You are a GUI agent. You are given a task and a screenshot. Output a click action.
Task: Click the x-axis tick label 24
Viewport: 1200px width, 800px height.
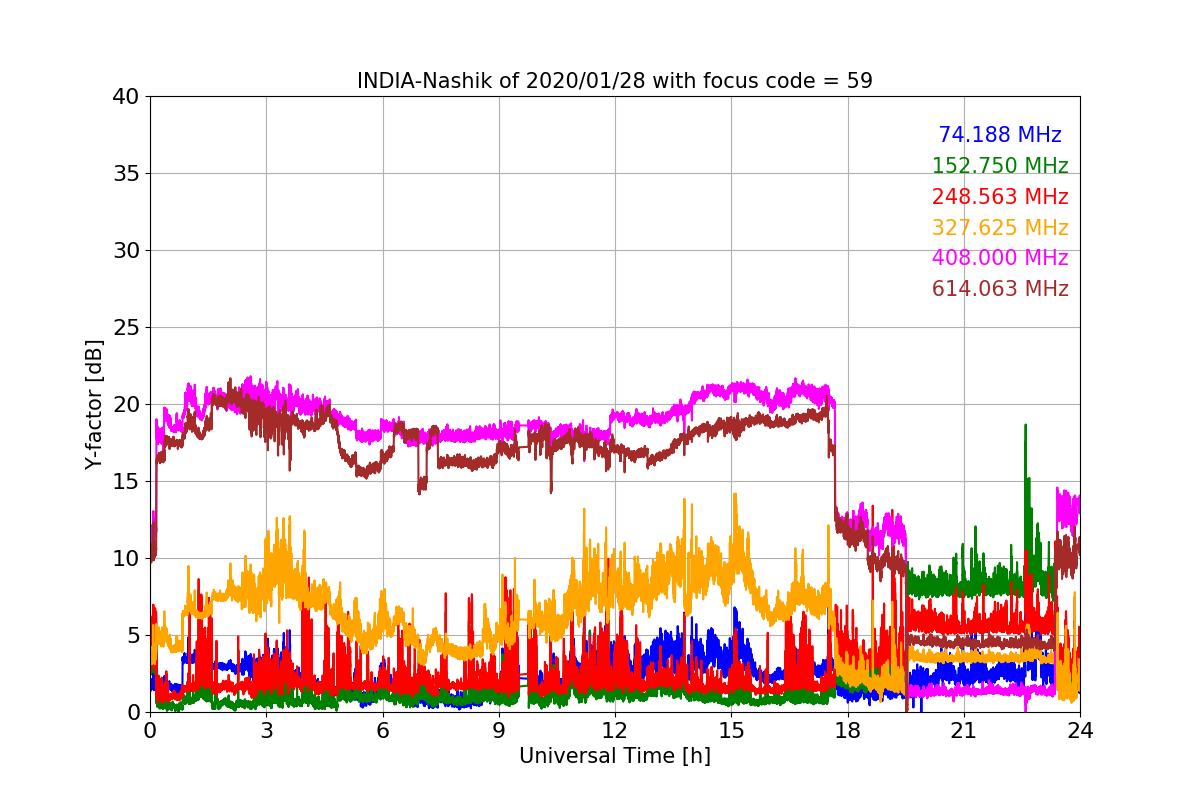click(x=1080, y=730)
